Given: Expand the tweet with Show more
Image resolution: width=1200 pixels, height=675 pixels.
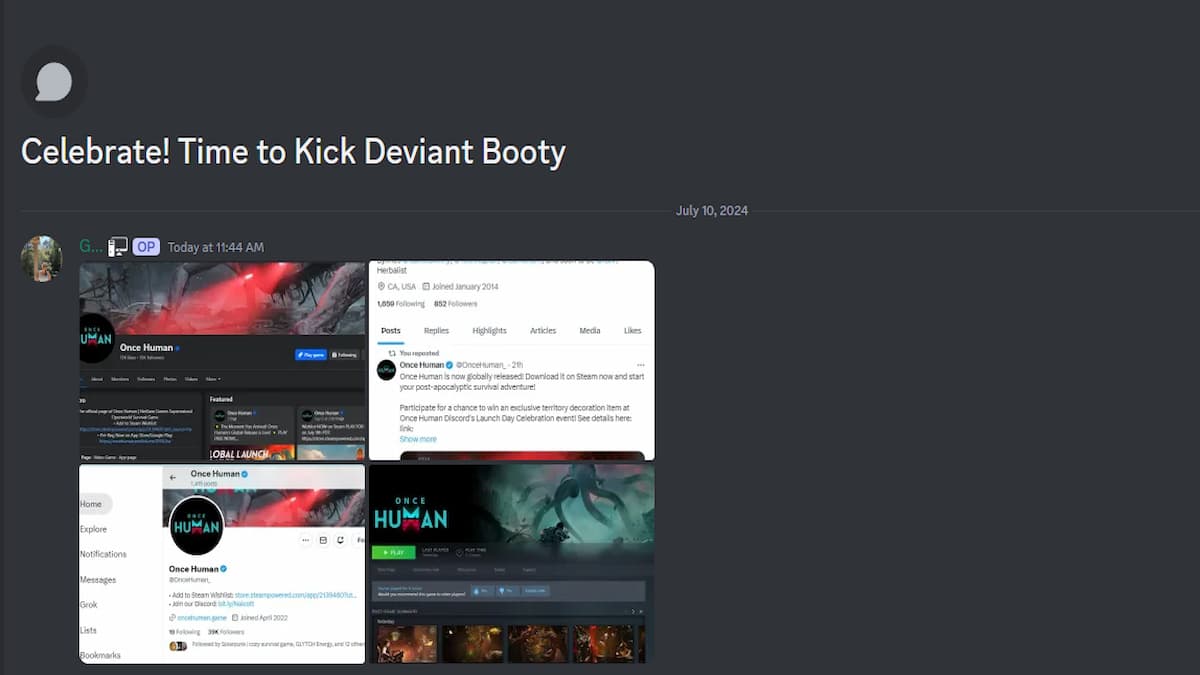Looking at the screenshot, I should pos(418,439).
